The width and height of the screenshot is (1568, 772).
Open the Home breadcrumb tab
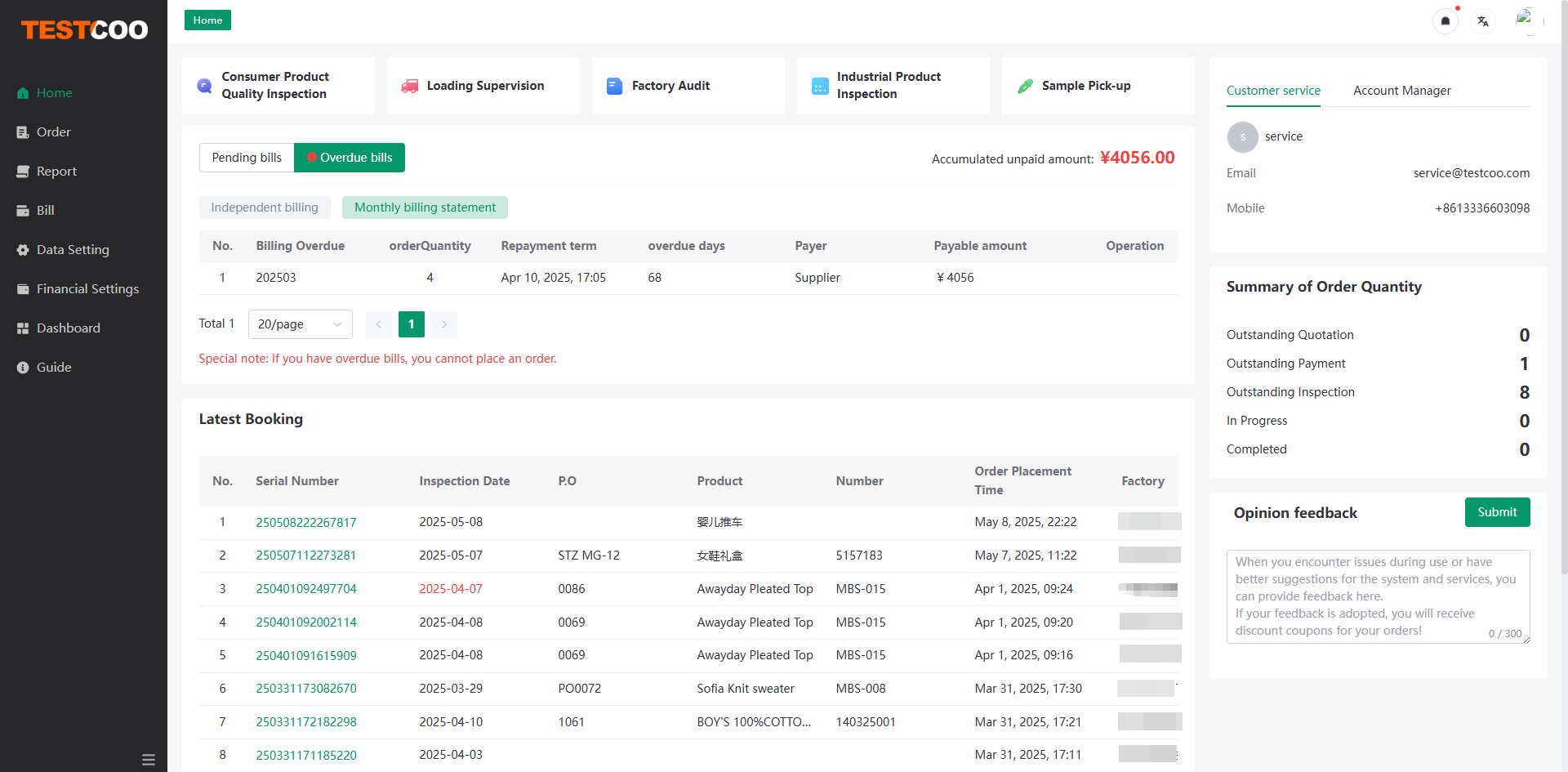tap(207, 20)
